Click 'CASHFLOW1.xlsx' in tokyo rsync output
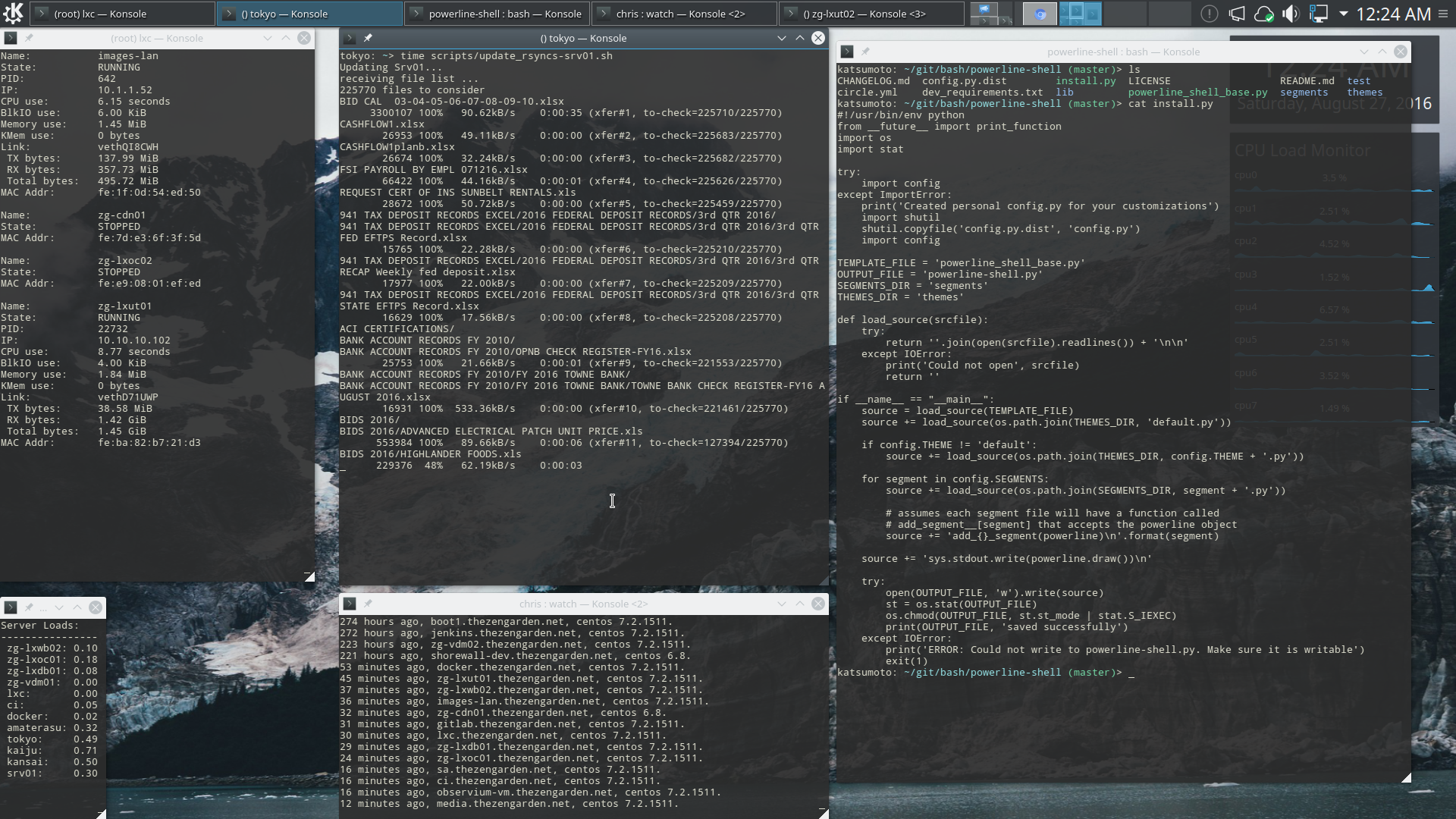 [382, 124]
